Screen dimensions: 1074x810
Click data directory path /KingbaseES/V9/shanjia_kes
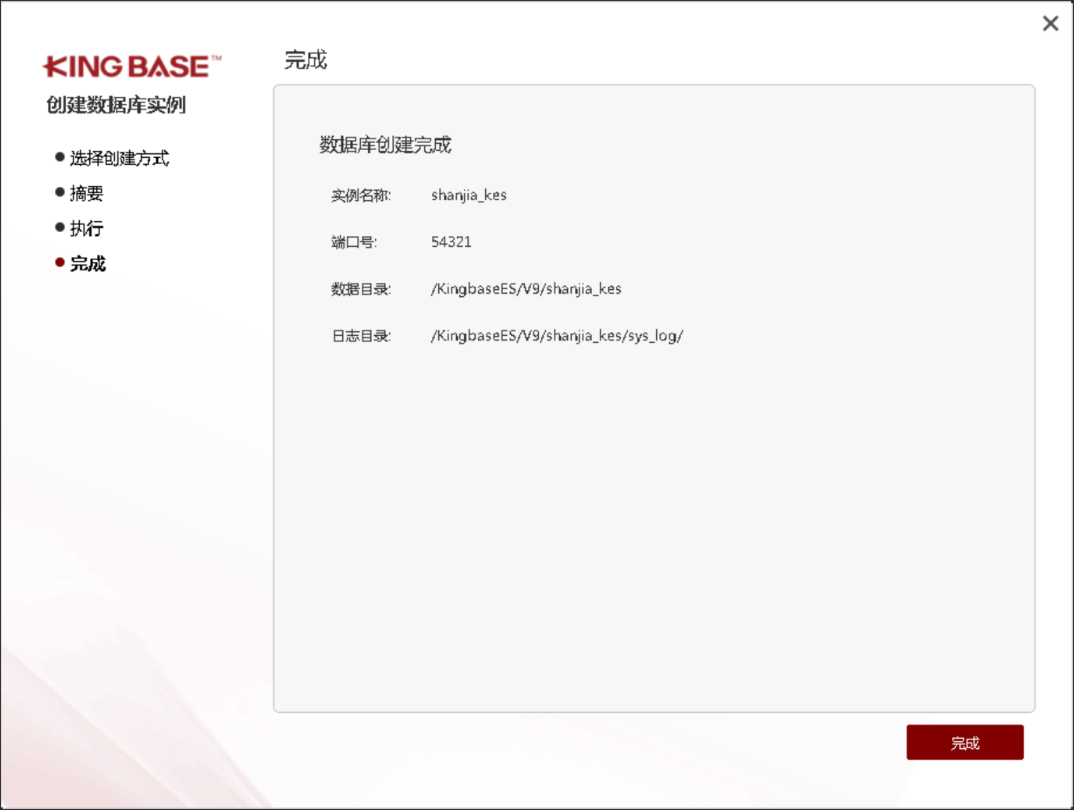pyautogui.click(x=526, y=289)
